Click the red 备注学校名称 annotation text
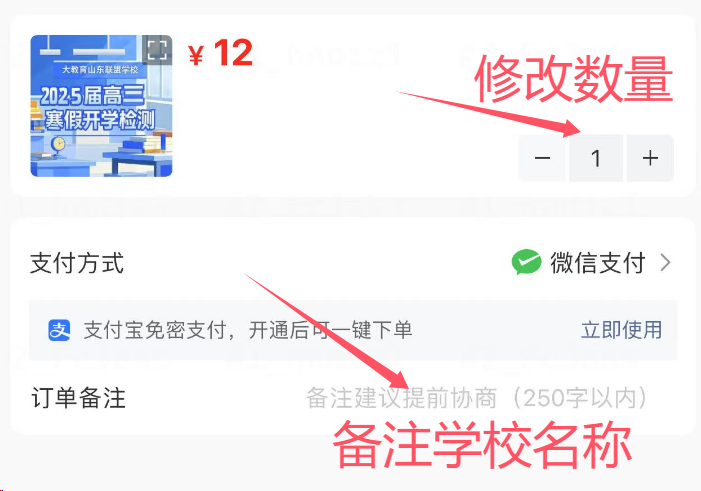The width and height of the screenshot is (701, 491). click(x=482, y=444)
